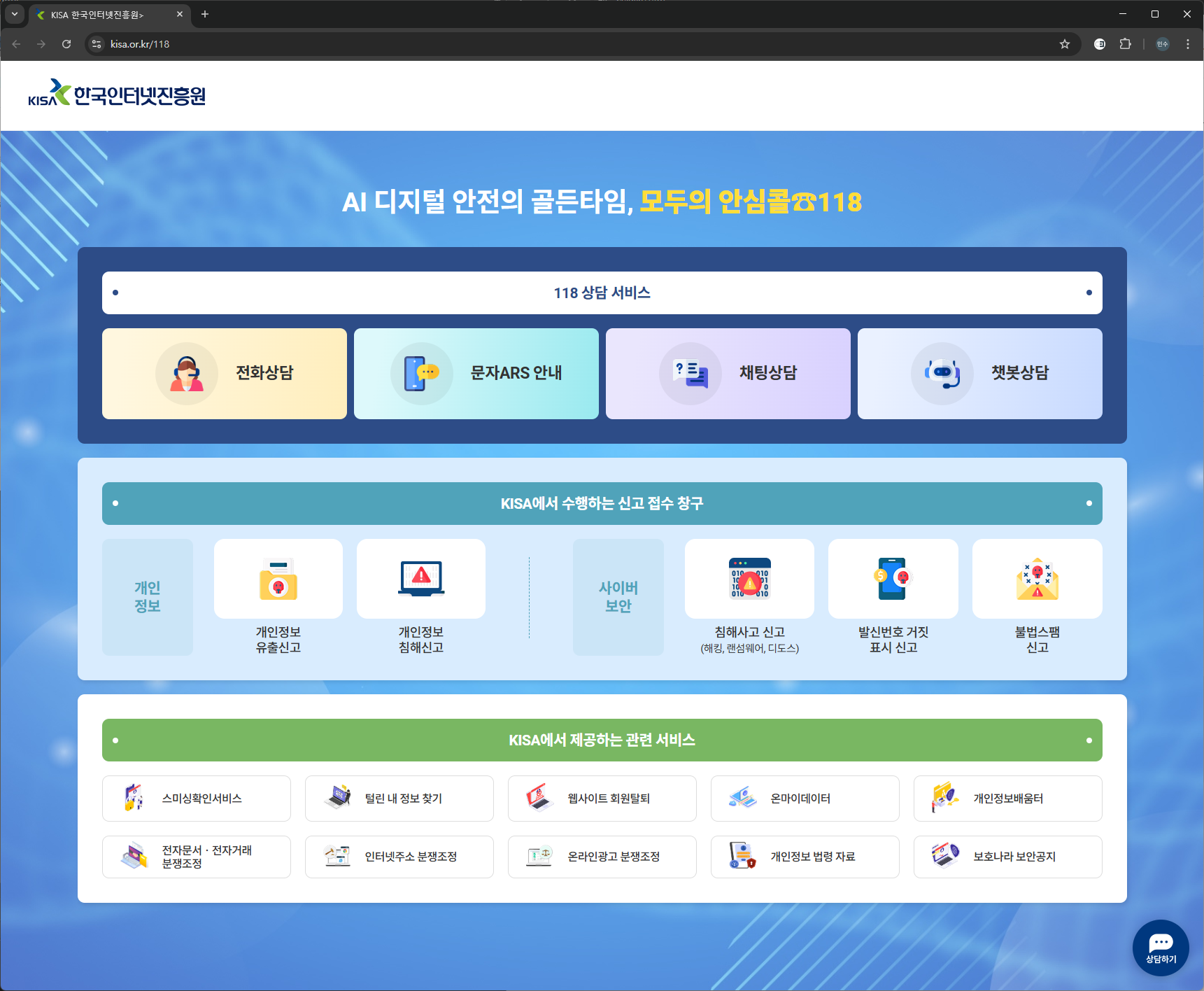Click the 웹사이트 회원탈퇴 icon

[539, 797]
